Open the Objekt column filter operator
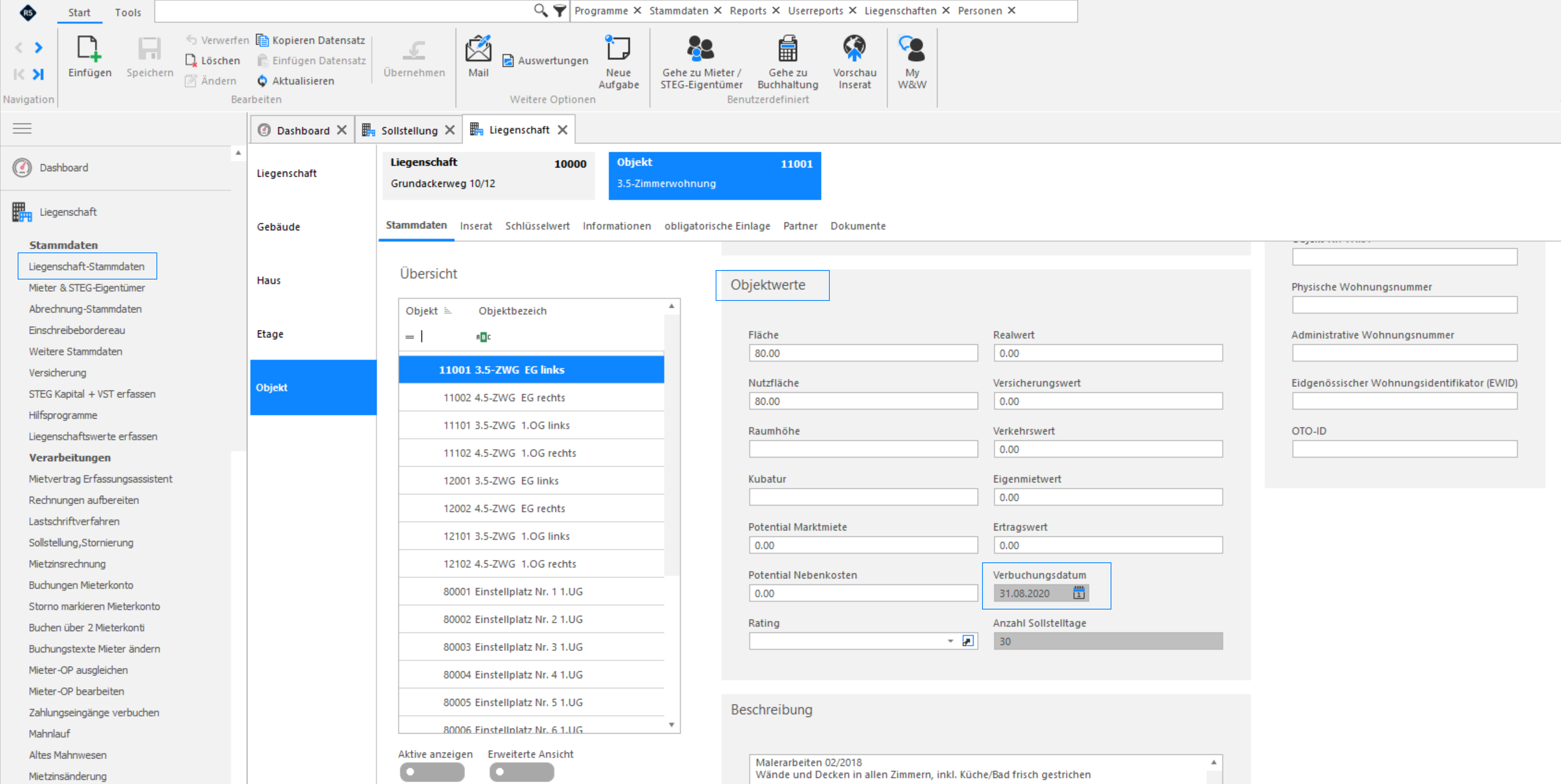Viewport: 1561px width, 784px height. coord(410,337)
